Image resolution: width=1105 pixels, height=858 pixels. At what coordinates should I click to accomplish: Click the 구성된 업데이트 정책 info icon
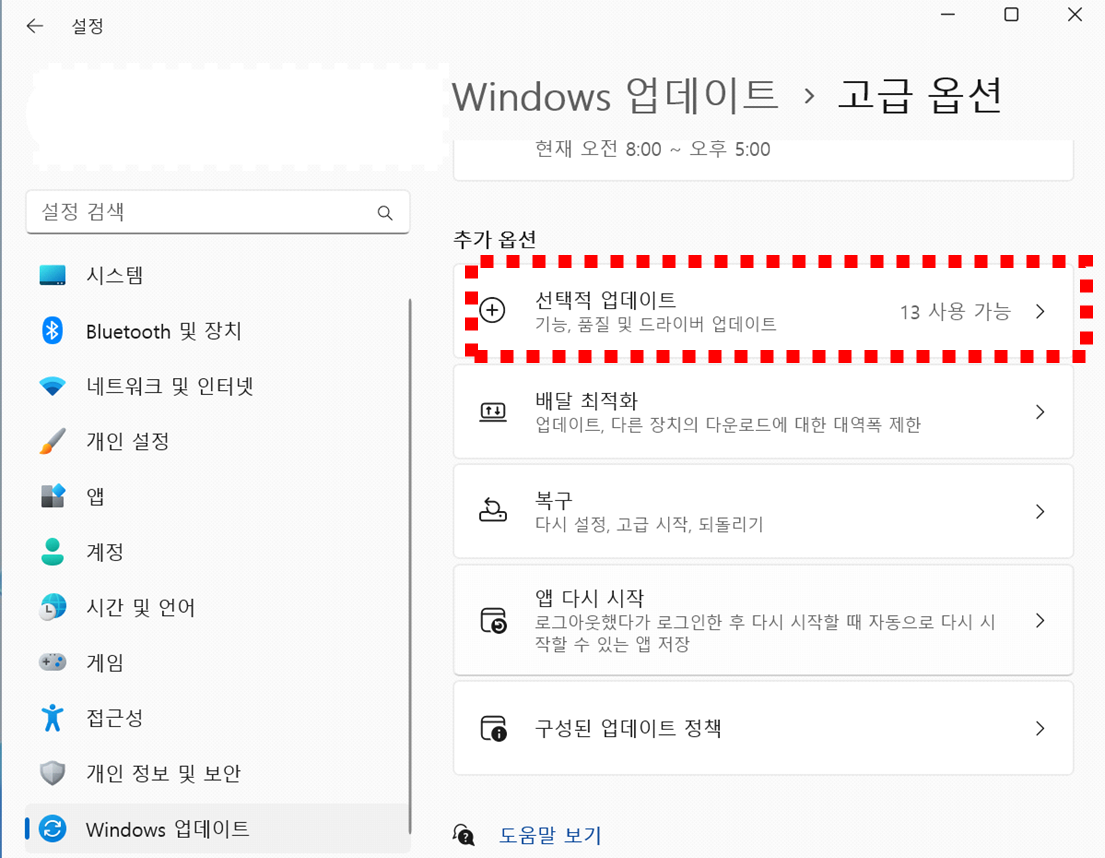(x=493, y=728)
